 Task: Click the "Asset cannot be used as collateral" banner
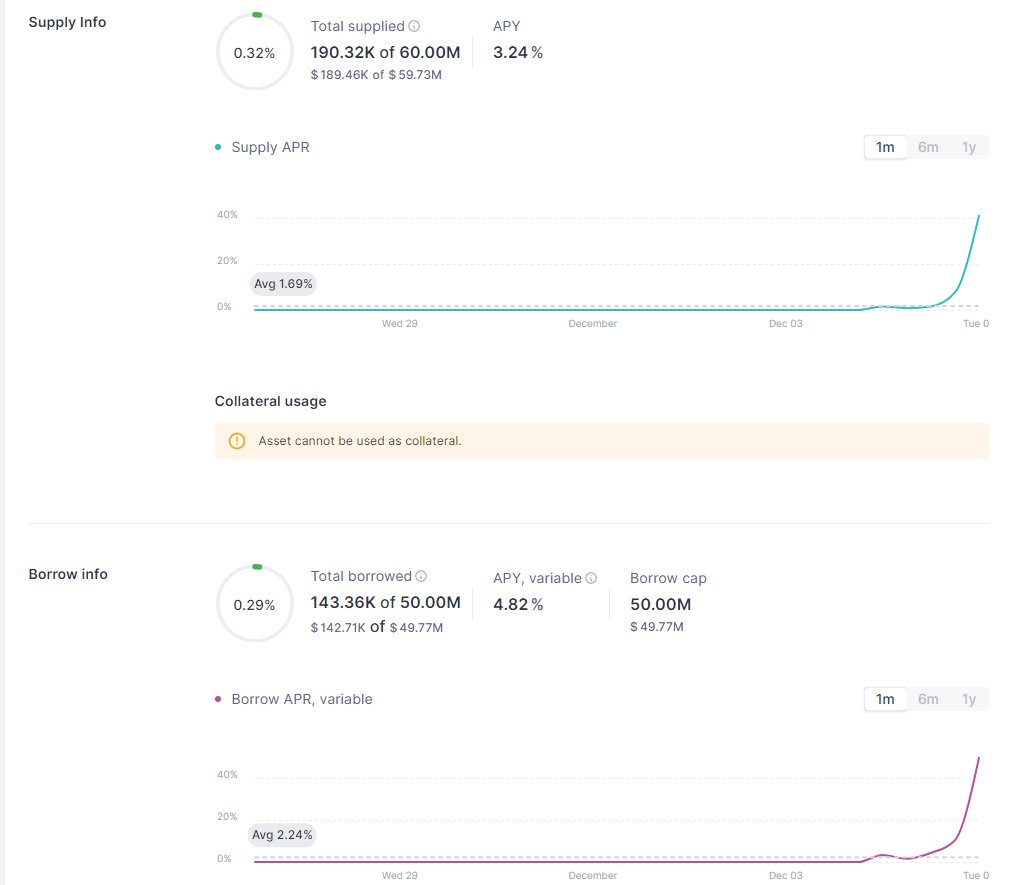[601, 441]
